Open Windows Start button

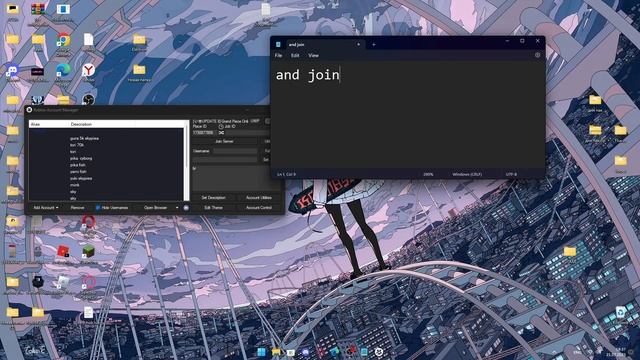coord(261,352)
